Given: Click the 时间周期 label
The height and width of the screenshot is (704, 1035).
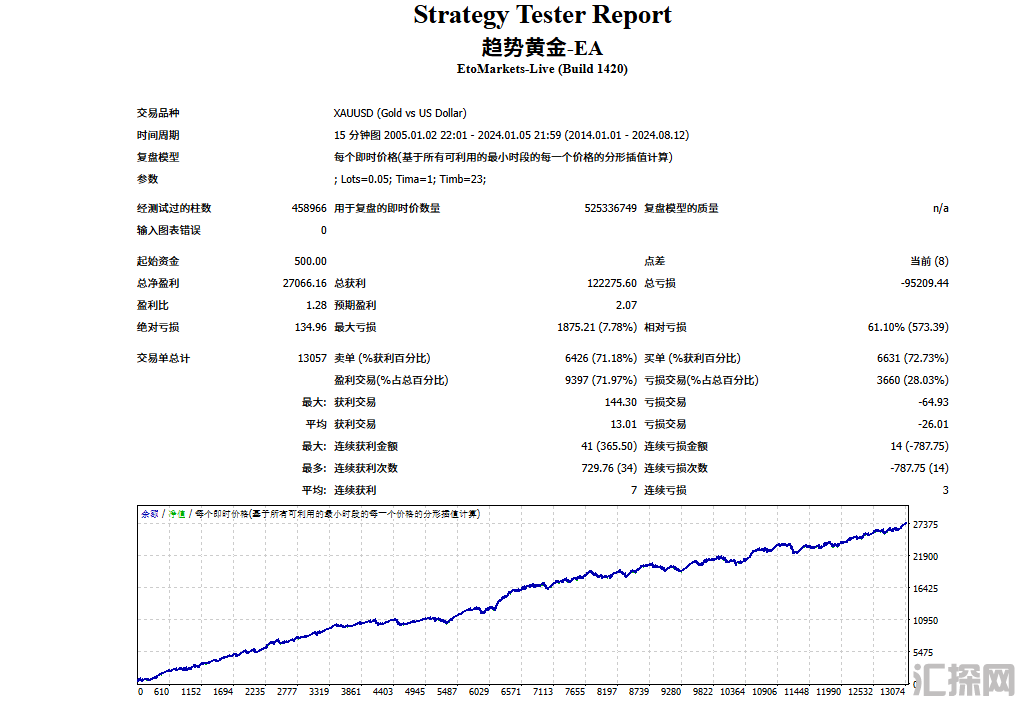Looking at the screenshot, I should pos(158,135).
